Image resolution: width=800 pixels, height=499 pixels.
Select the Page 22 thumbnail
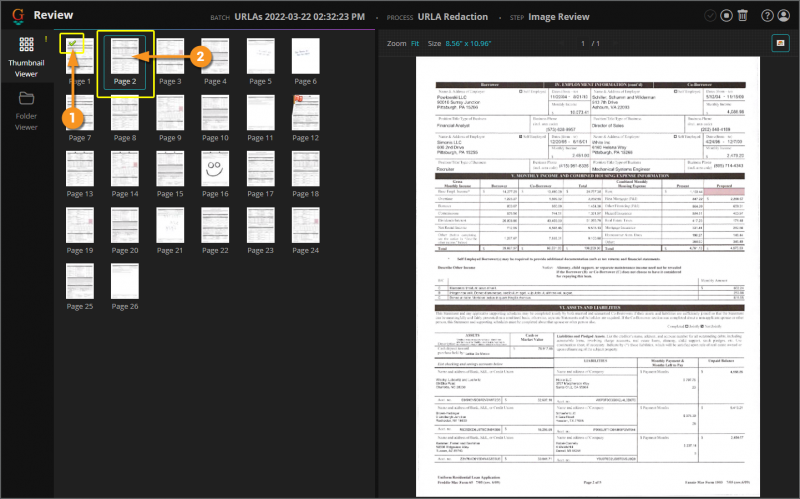215,226
